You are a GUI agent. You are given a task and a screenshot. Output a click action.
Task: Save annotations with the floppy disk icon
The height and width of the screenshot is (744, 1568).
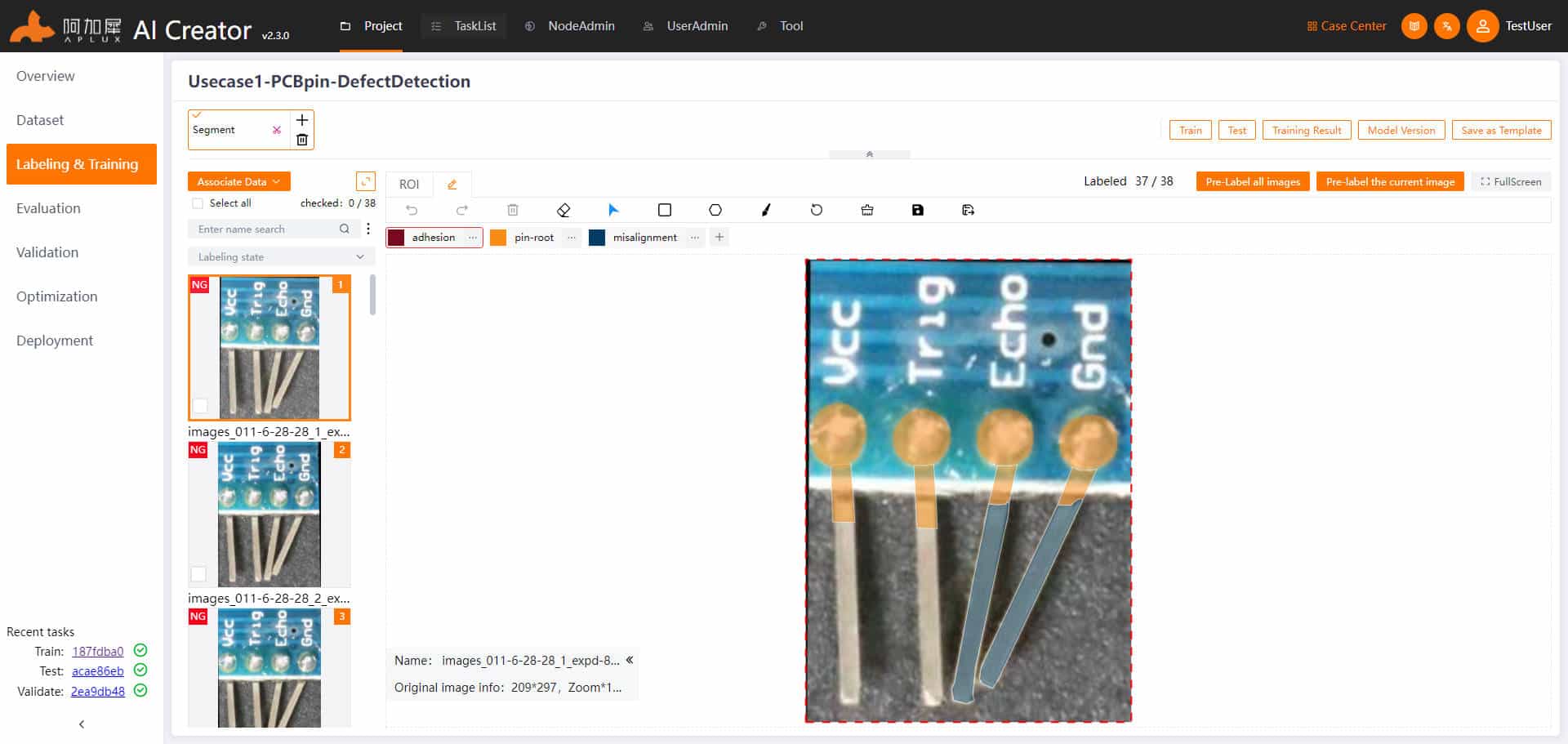click(918, 210)
